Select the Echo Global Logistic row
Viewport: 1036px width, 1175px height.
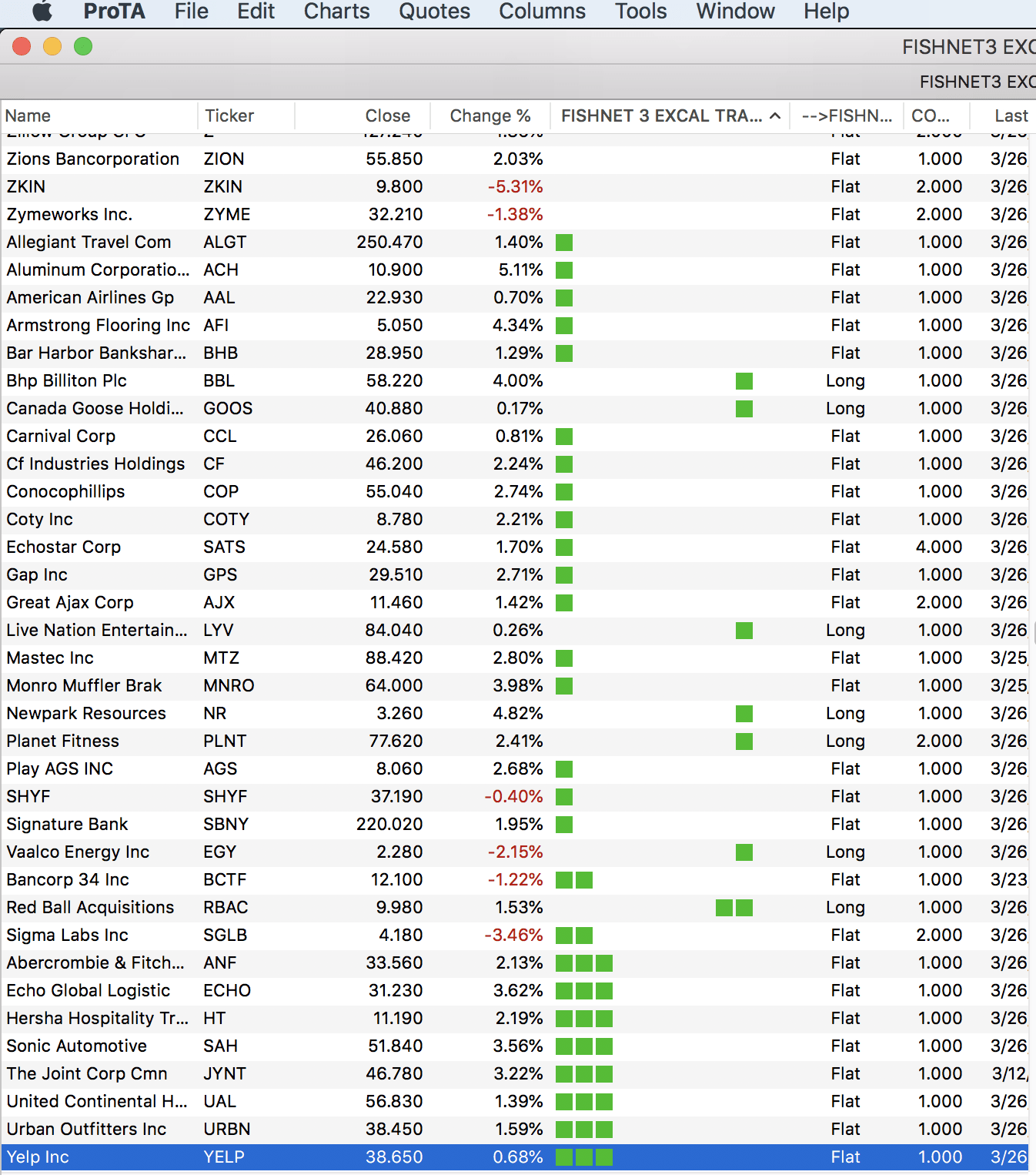(515, 991)
